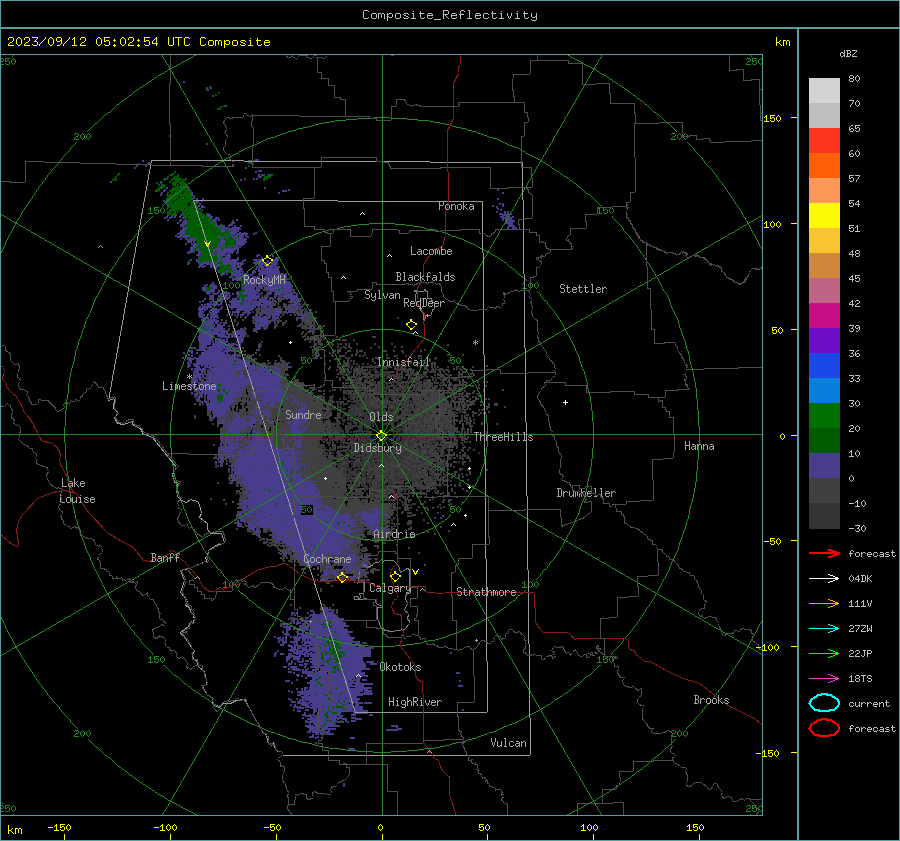Click the Olds map label

[x=381, y=417]
